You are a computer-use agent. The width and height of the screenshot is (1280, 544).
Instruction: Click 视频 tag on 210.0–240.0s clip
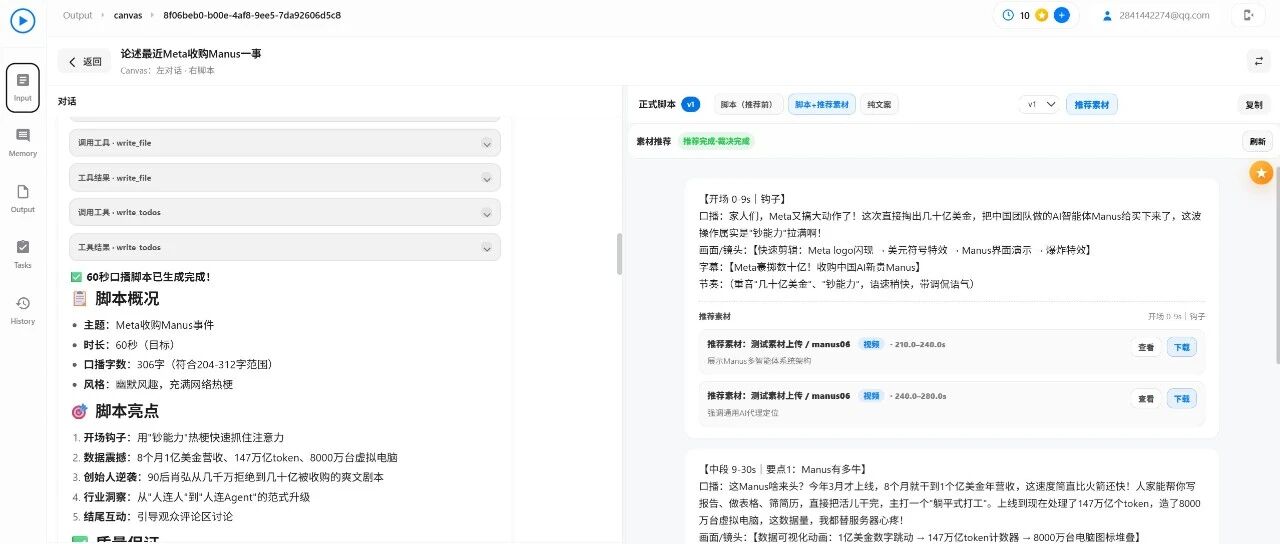click(872, 344)
